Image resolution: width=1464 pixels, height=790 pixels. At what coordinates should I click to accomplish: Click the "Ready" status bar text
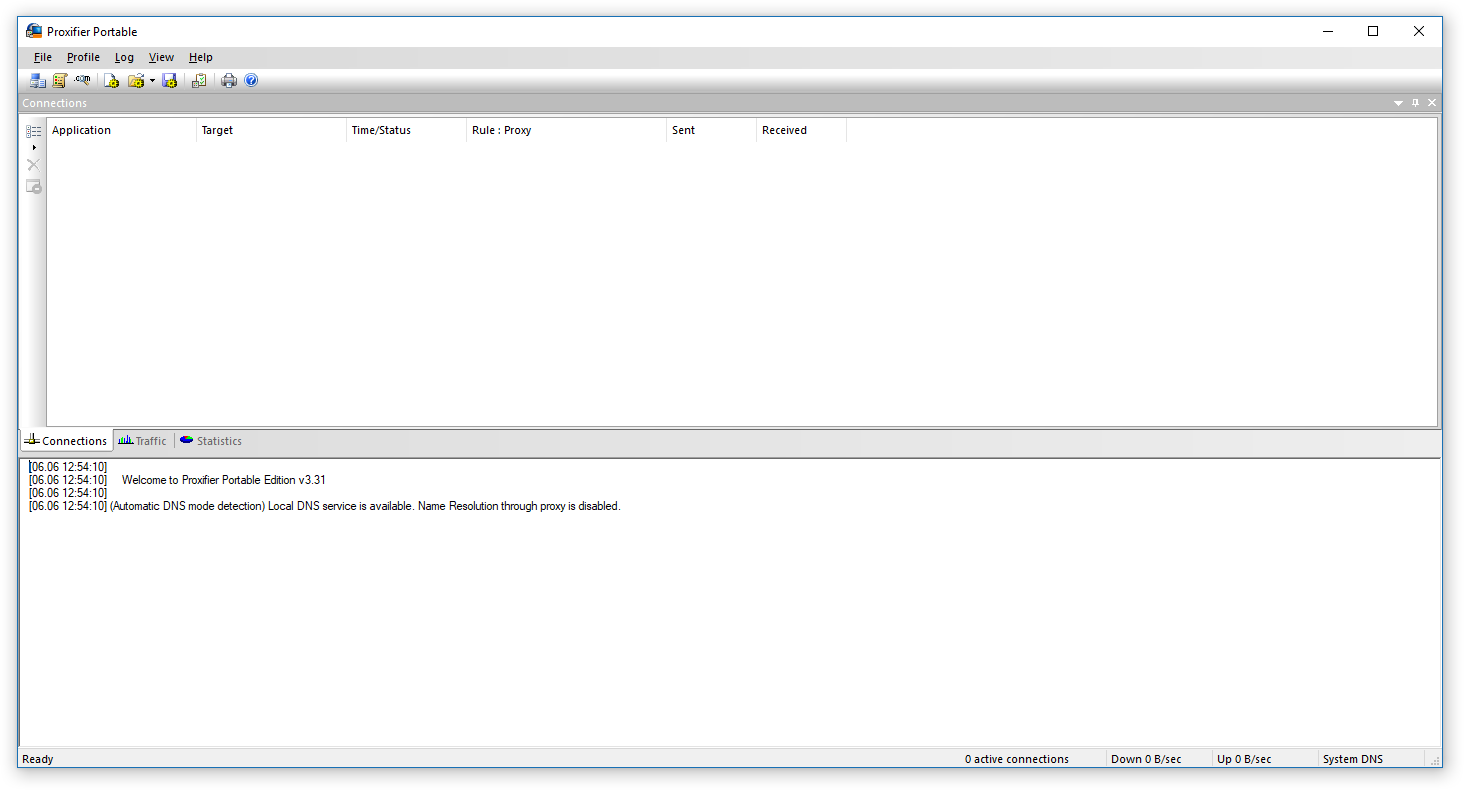click(x=38, y=759)
